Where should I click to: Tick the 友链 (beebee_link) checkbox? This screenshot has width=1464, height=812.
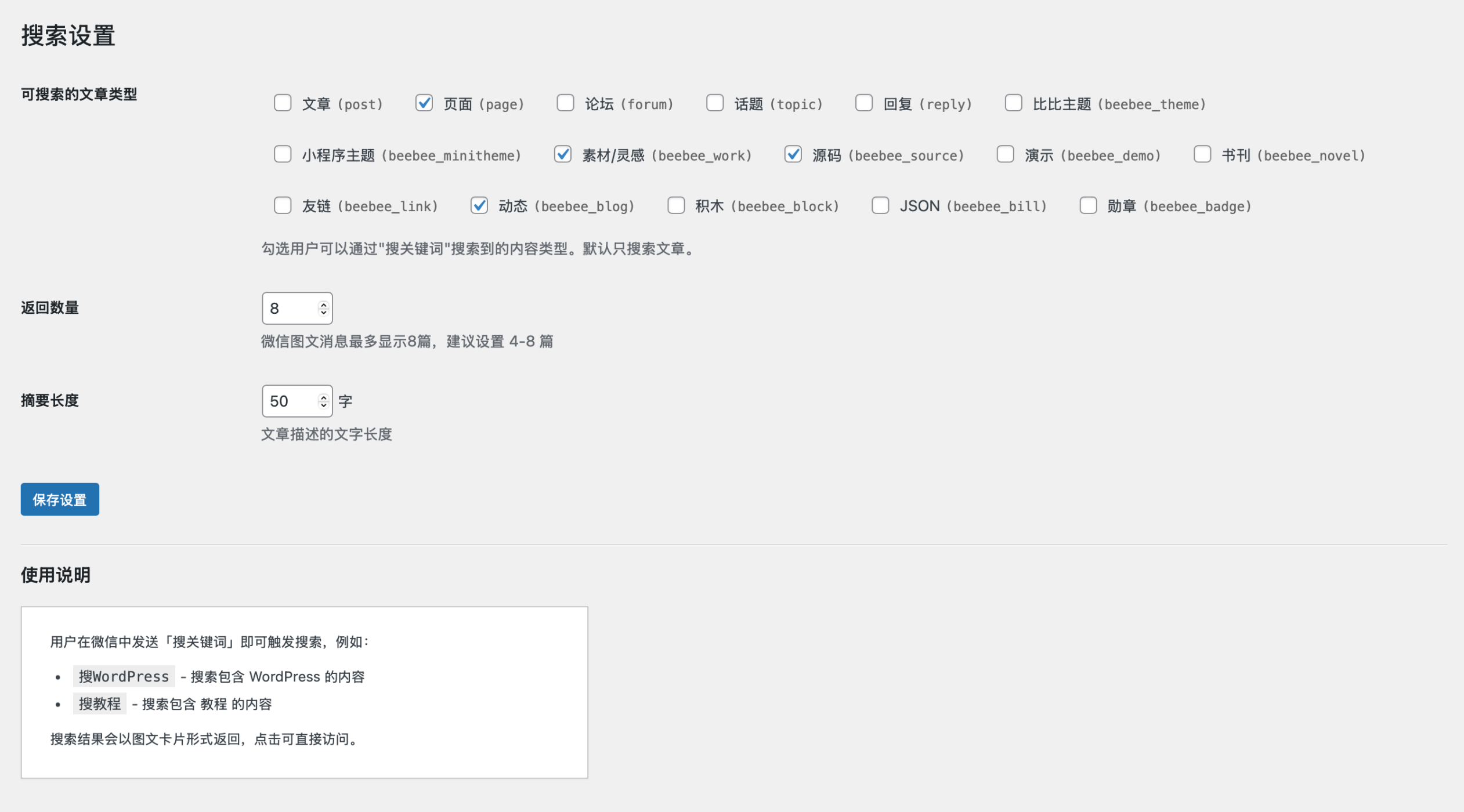(x=283, y=205)
